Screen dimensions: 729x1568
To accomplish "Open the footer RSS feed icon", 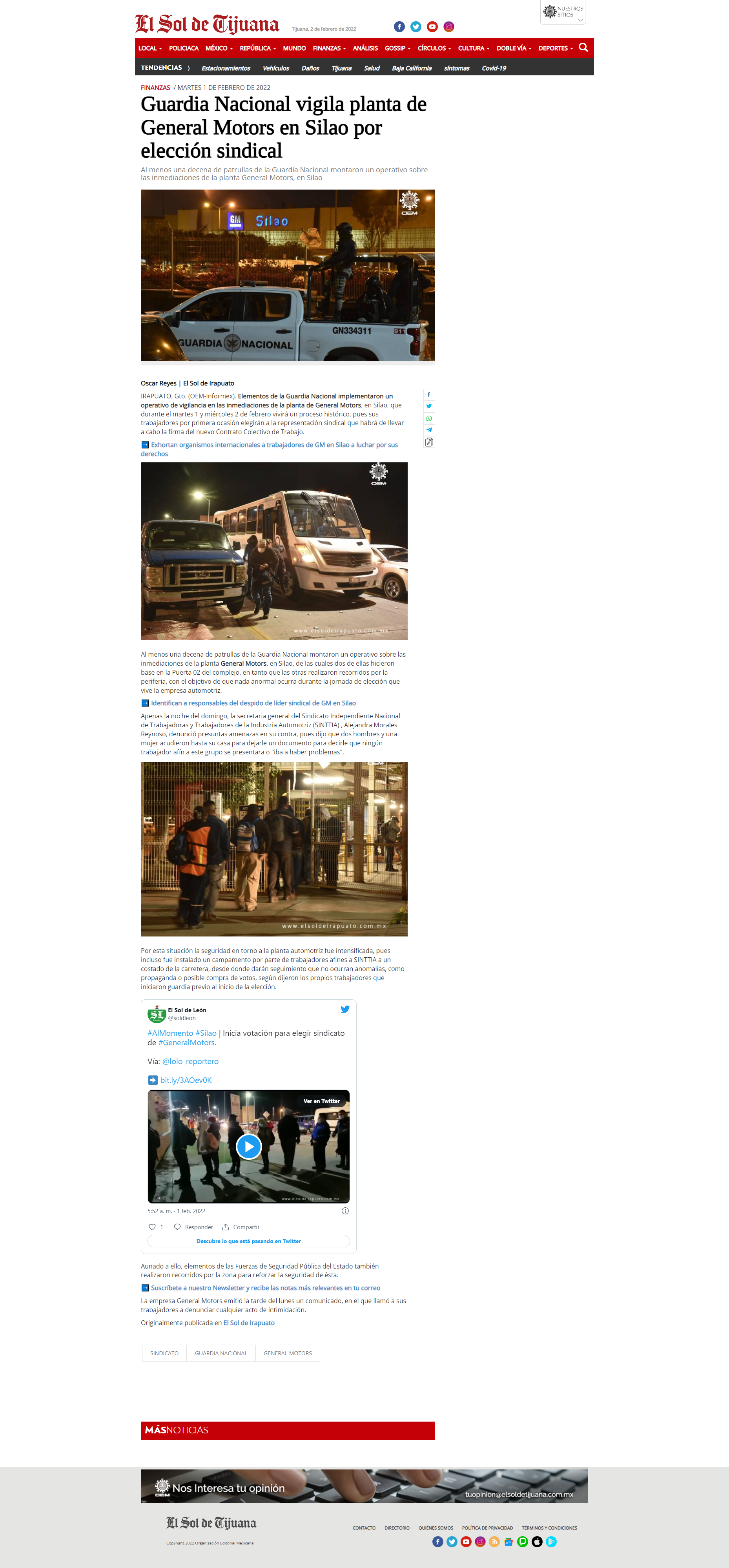I will 494,1542.
